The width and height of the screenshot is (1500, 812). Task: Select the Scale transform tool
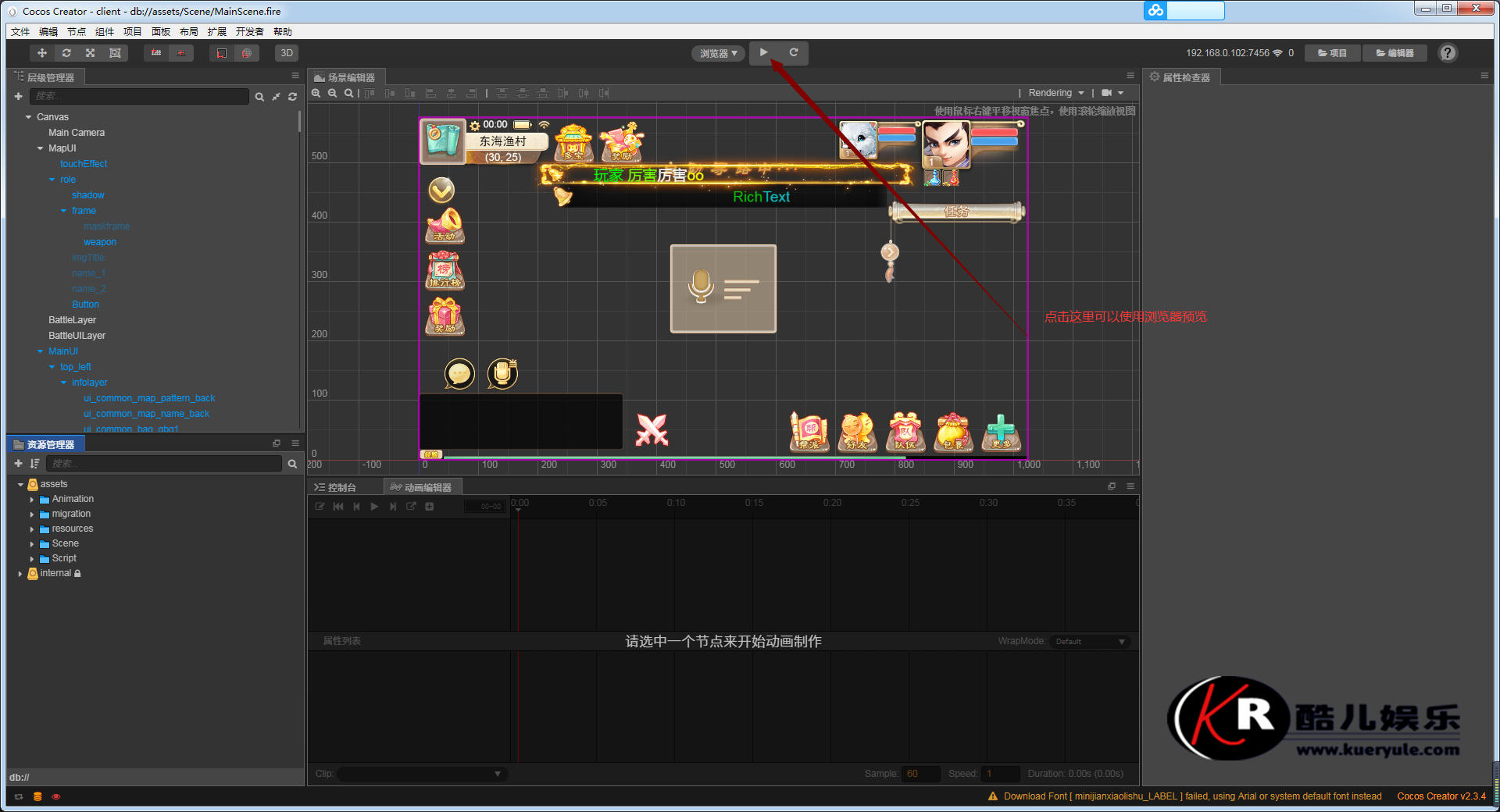point(91,53)
